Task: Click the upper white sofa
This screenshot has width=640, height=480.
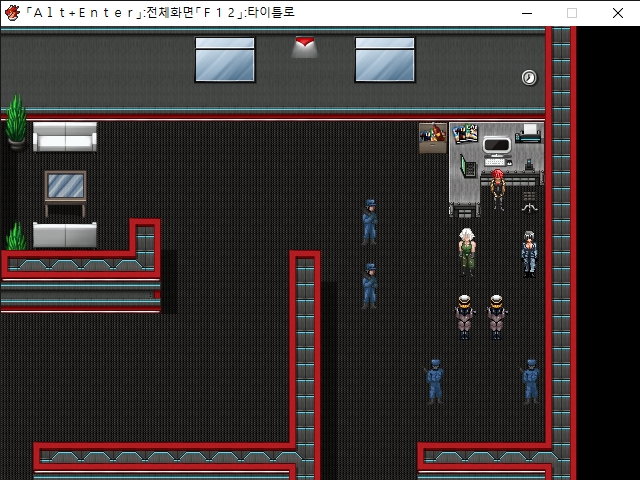Action: [x=65, y=137]
